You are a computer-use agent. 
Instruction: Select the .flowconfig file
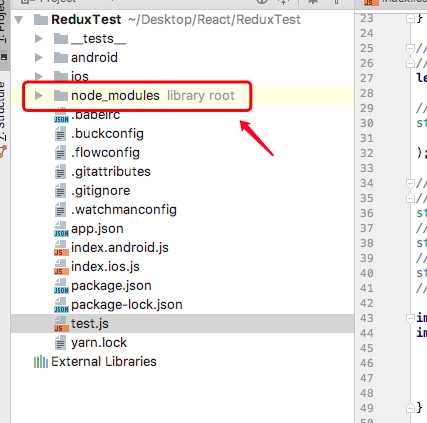pyautogui.click(x=105, y=153)
